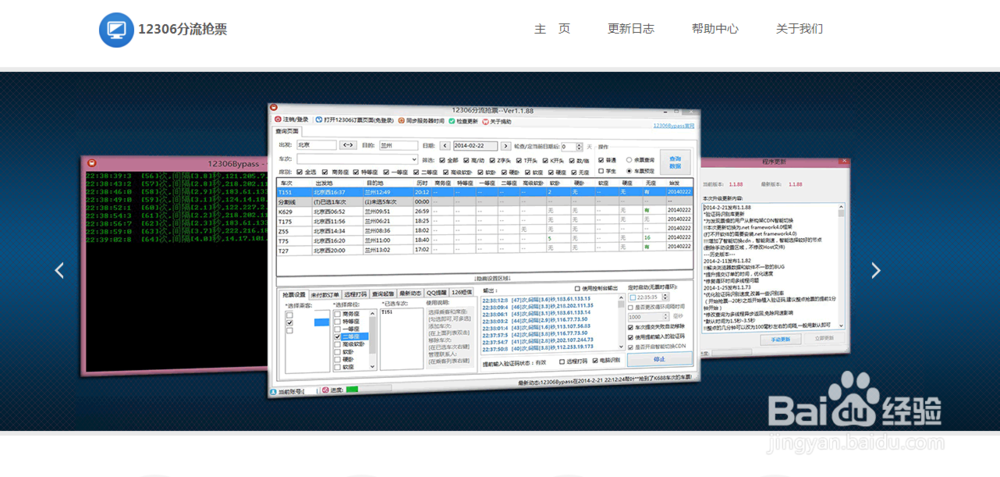Select the 车票预定 radio button

[x=629, y=172]
